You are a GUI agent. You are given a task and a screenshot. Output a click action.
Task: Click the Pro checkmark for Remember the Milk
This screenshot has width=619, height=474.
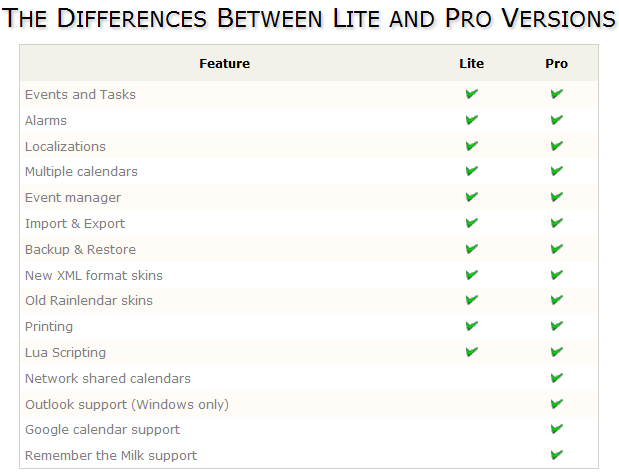557,455
